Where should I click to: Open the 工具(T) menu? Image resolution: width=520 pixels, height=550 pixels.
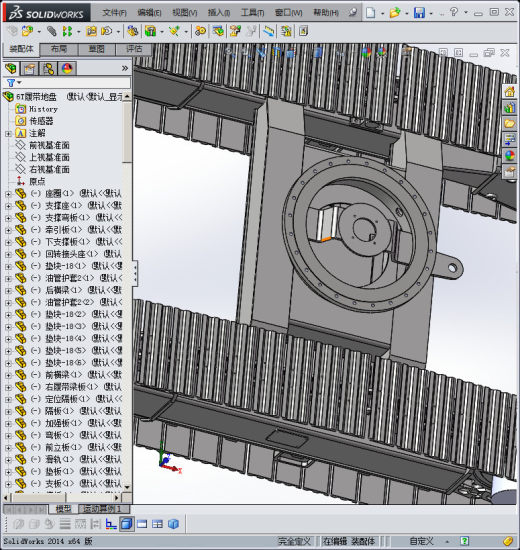pos(252,13)
